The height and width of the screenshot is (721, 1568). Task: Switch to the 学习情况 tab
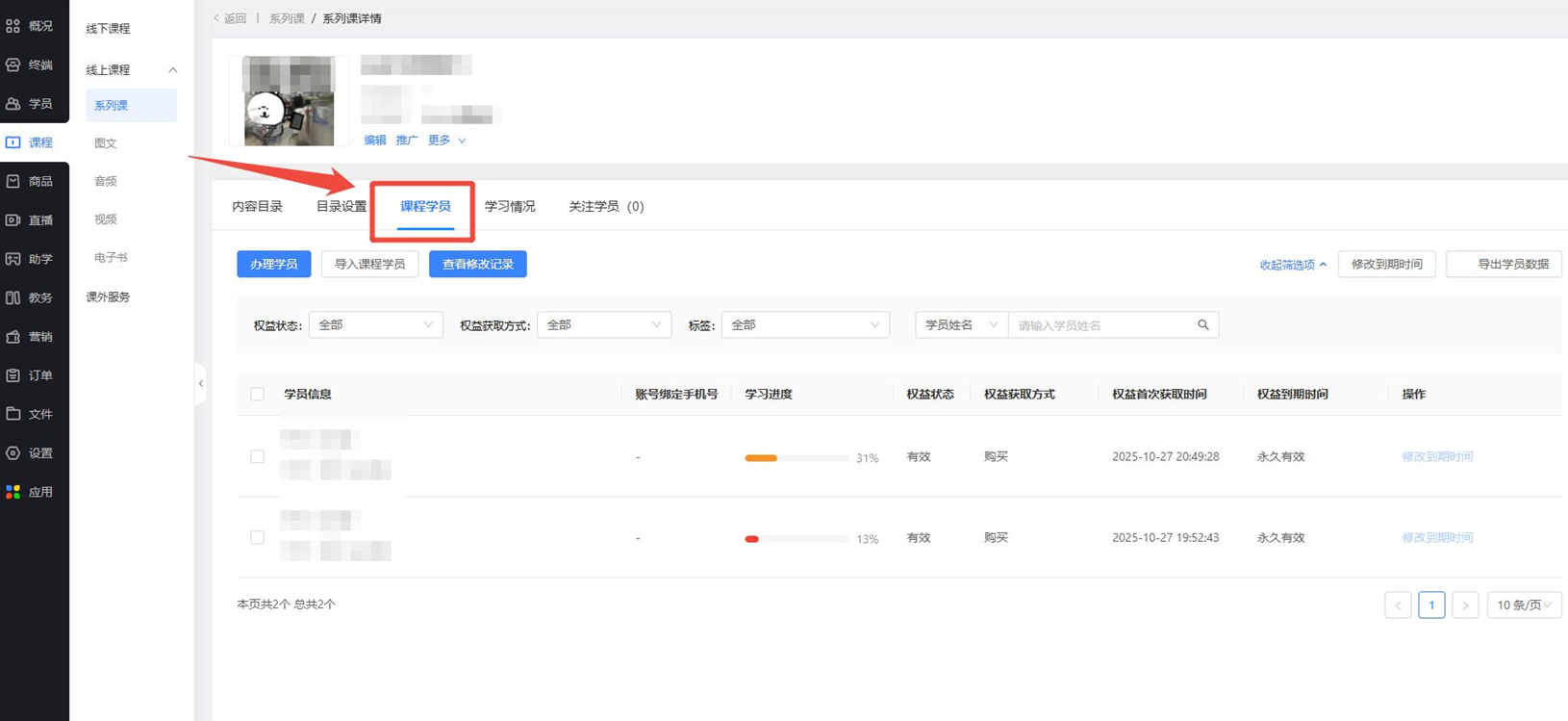(x=510, y=207)
